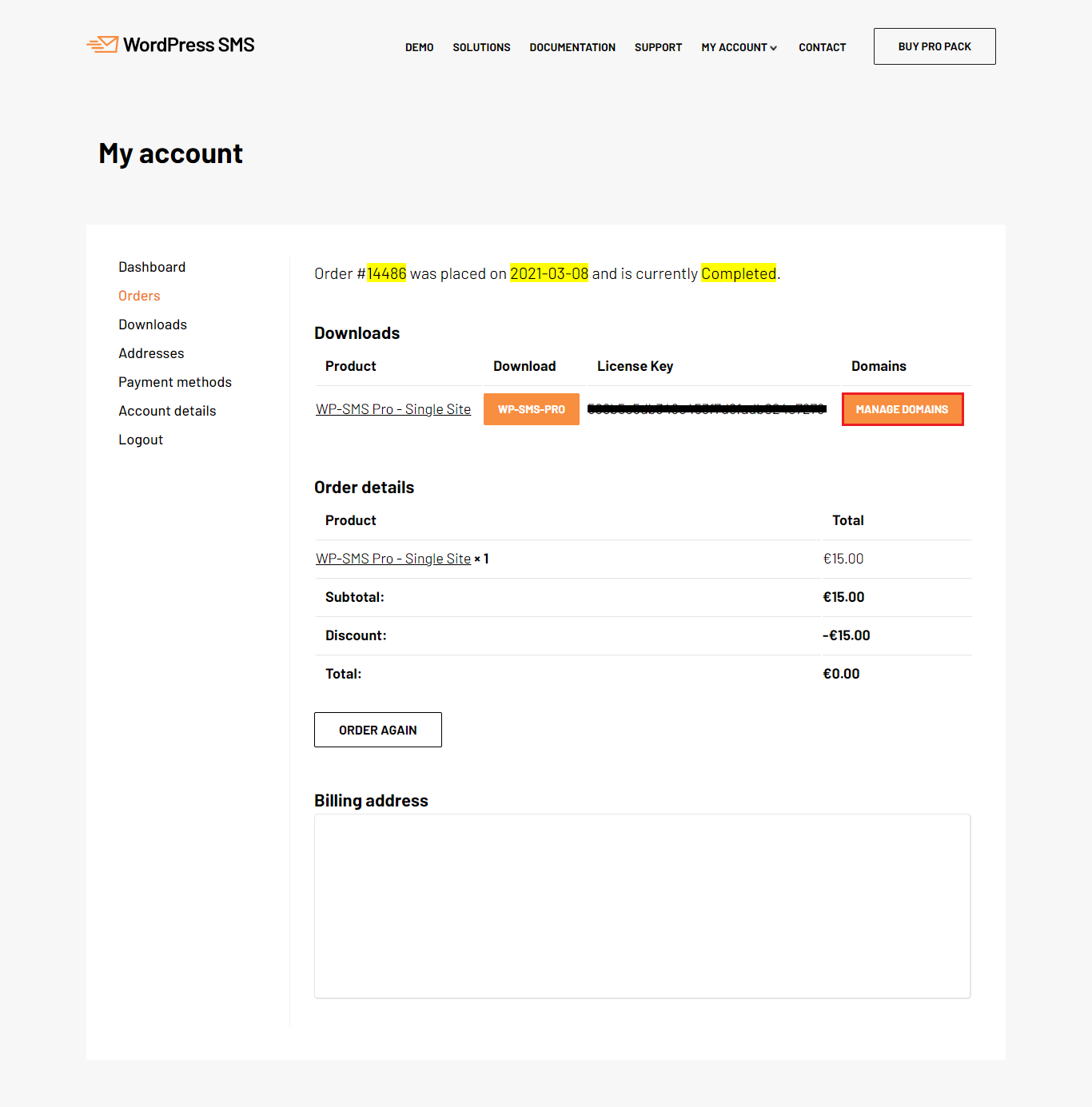This screenshot has width=1092, height=1107.
Task: Click the order date 2021-03-08
Action: 549,273
